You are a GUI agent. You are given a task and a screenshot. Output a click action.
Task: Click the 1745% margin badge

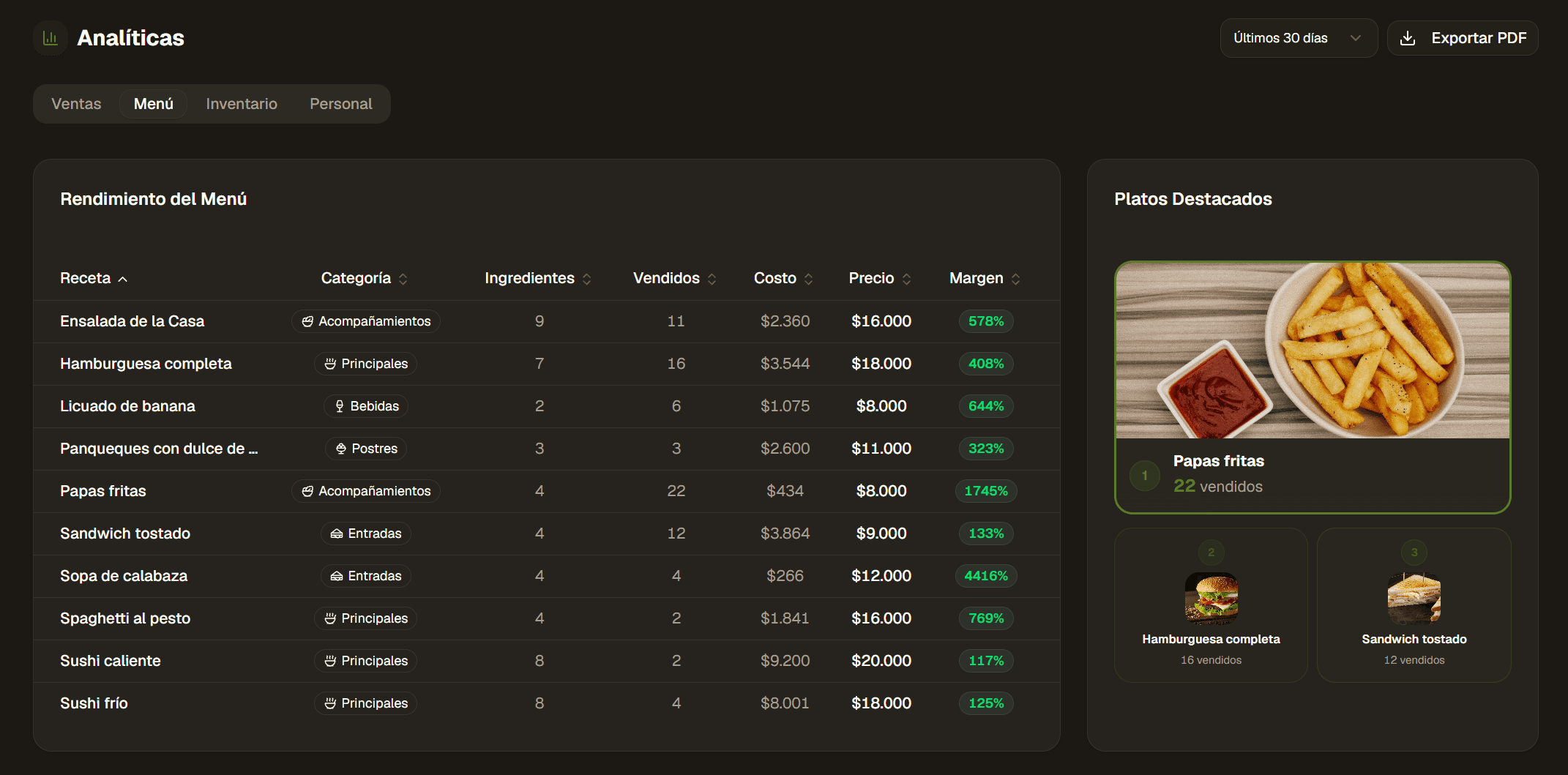(986, 491)
